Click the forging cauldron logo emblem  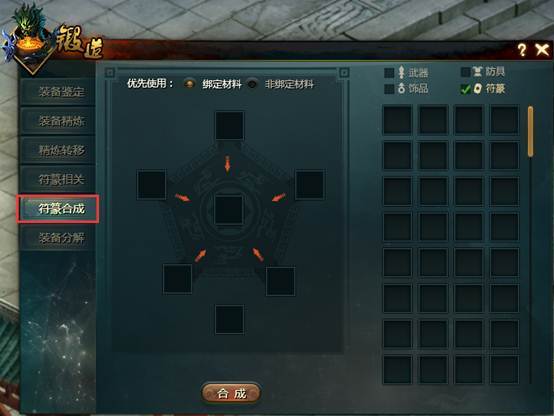(30, 38)
